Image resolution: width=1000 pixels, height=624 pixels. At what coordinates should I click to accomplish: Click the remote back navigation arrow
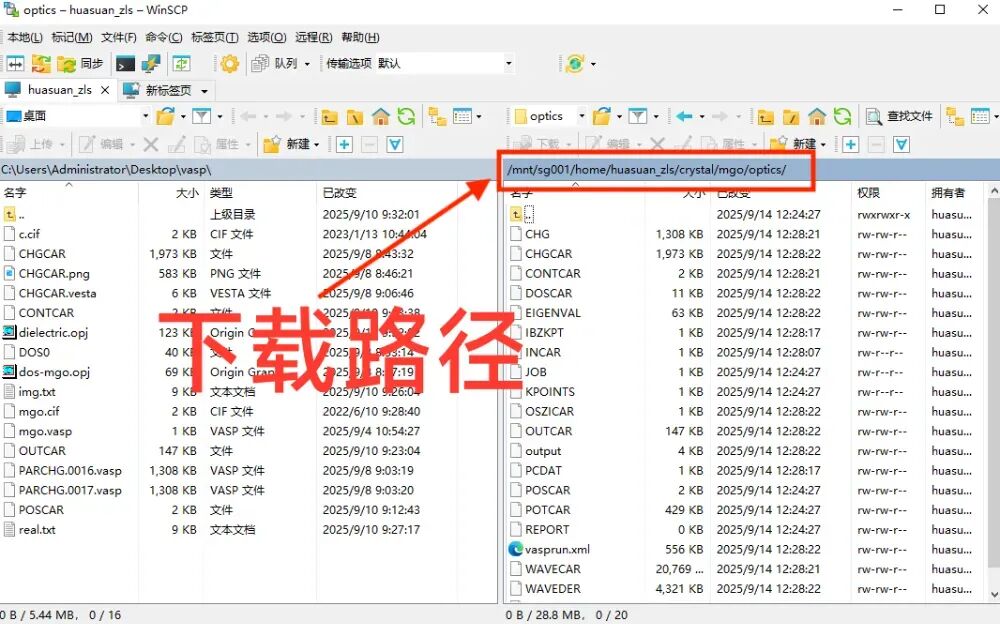tap(684, 116)
